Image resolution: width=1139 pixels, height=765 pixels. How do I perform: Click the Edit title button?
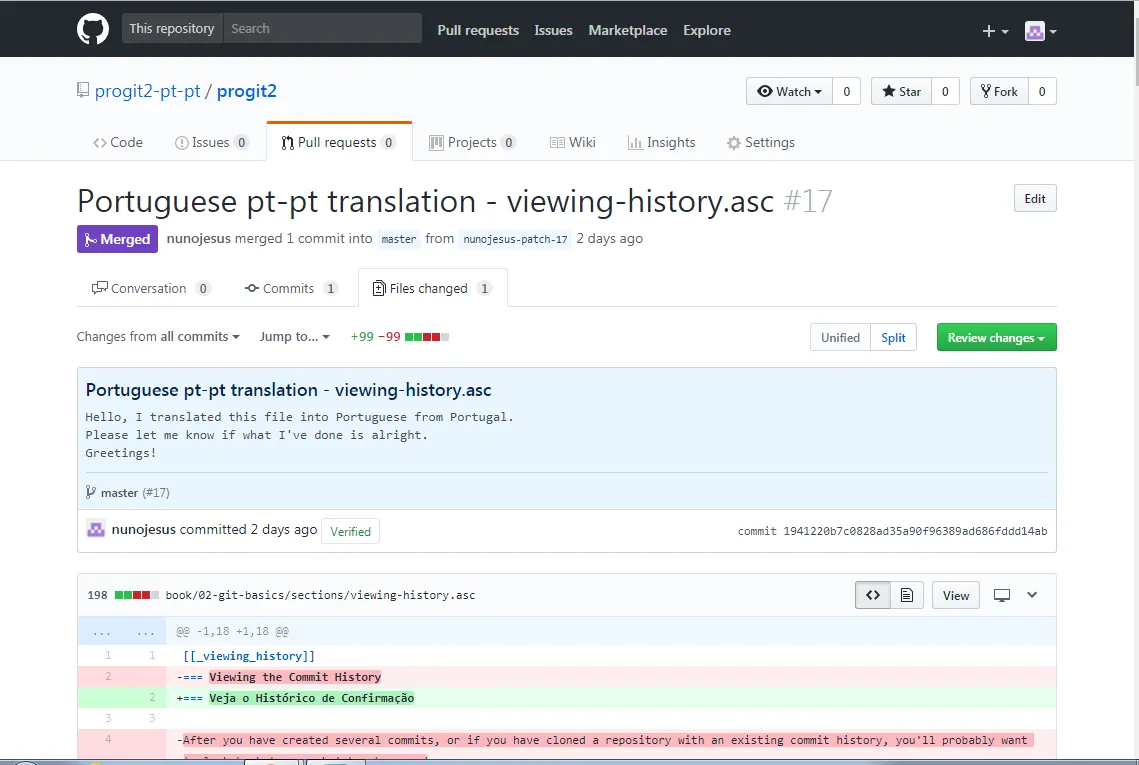coord(1034,198)
